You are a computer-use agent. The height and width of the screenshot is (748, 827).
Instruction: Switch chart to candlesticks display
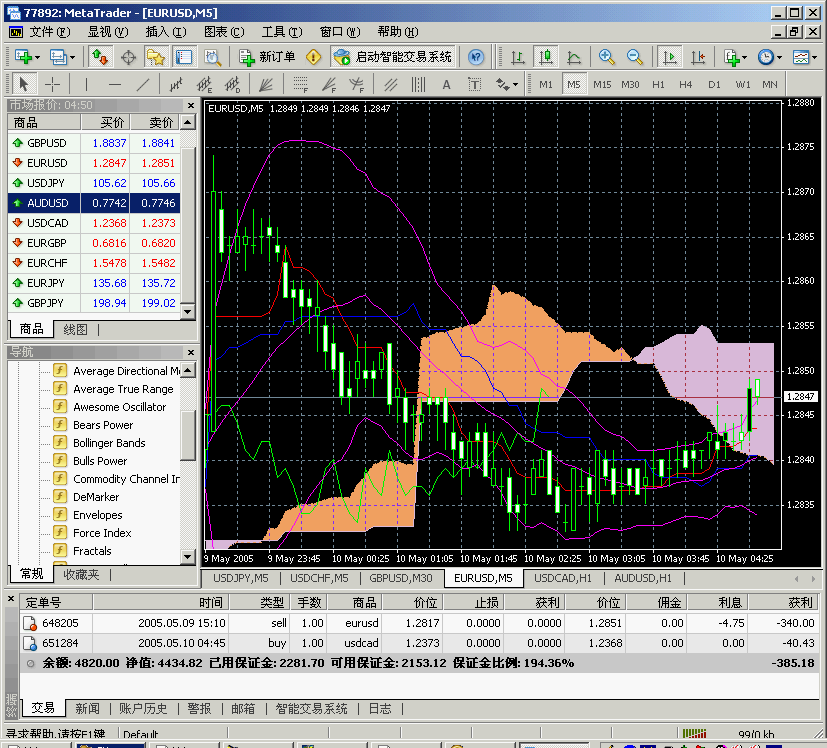pos(545,57)
